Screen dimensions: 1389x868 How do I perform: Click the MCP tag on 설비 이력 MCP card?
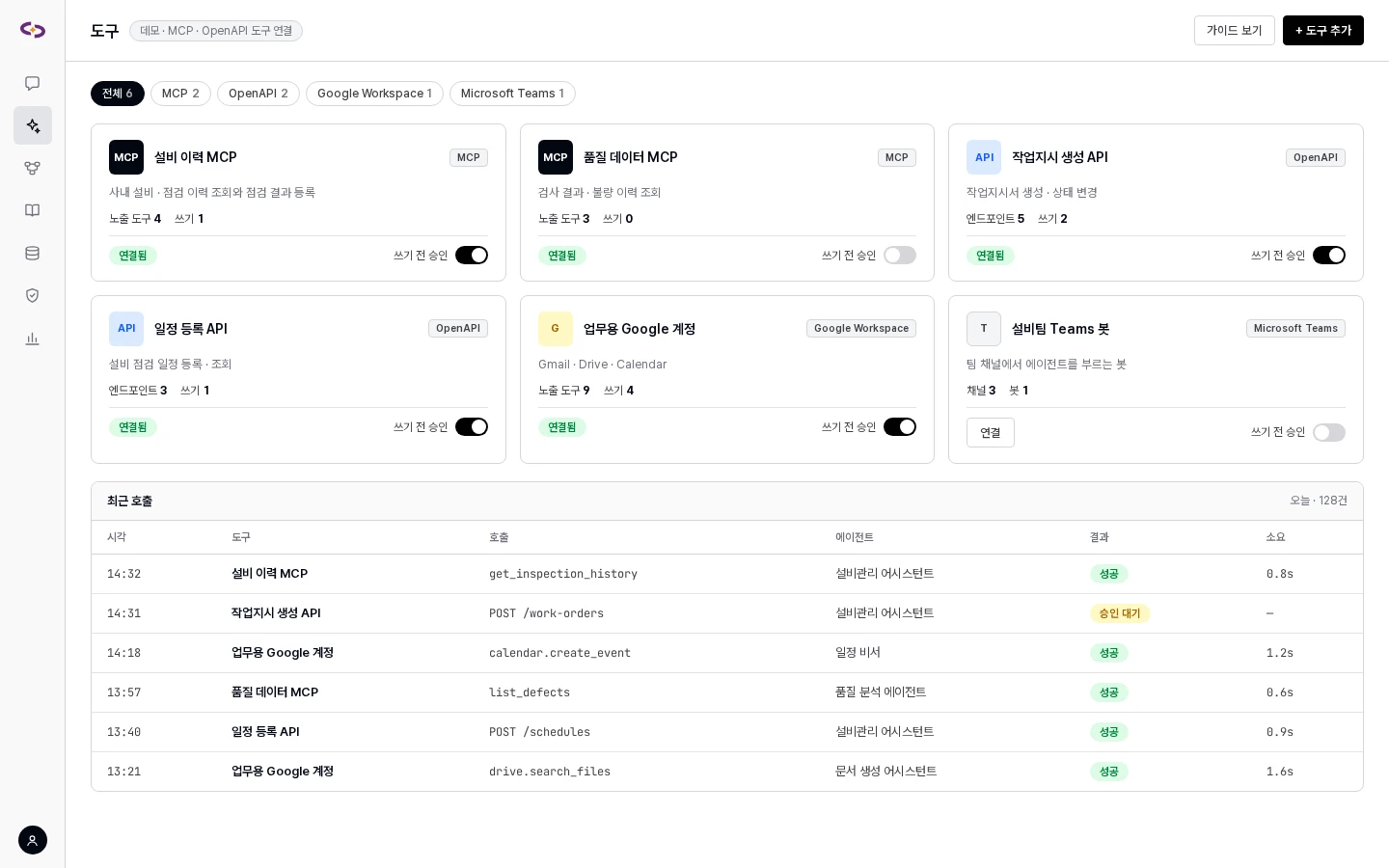click(469, 157)
